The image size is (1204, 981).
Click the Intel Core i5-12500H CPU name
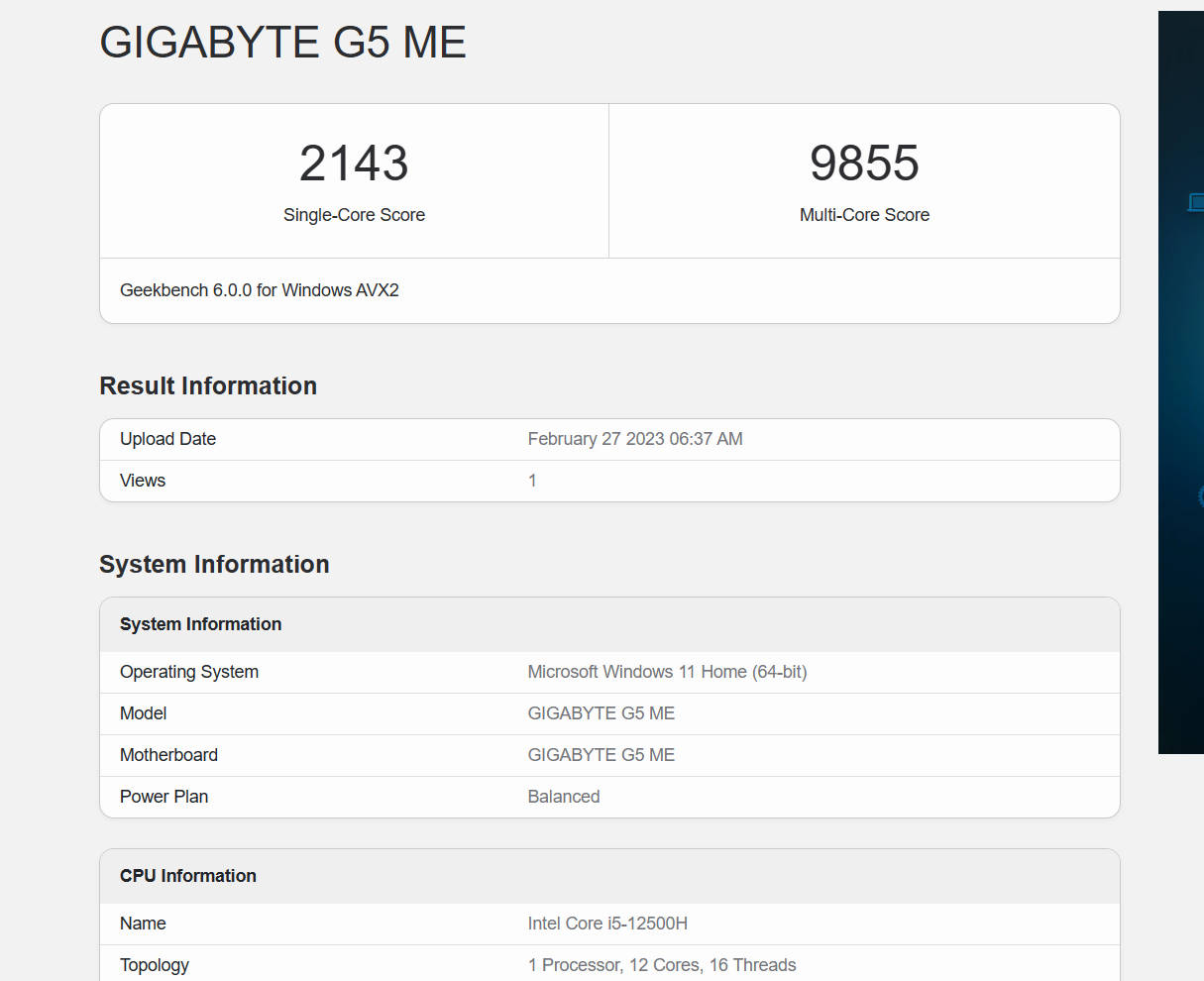607,924
